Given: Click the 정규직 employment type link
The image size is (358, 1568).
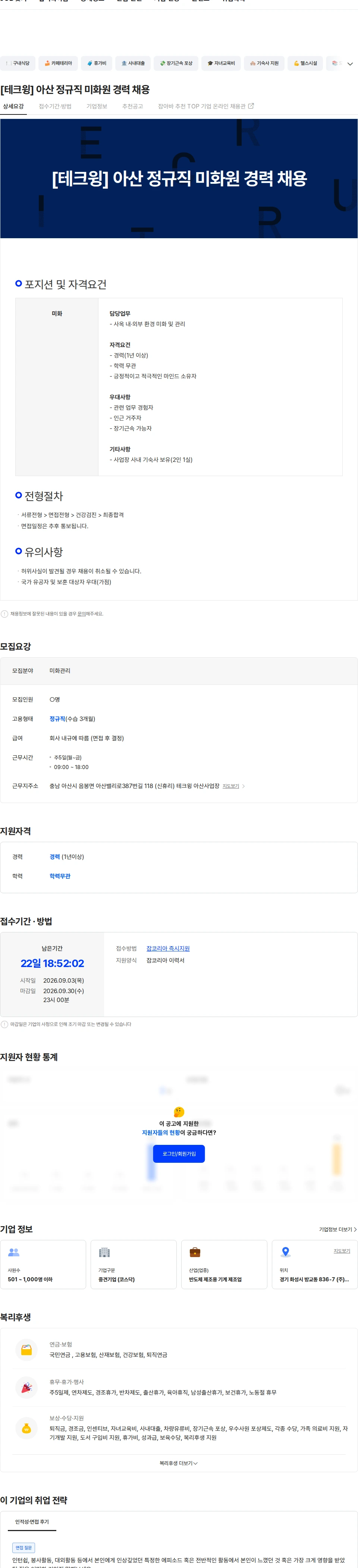Looking at the screenshot, I should pyautogui.click(x=57, y=719).
